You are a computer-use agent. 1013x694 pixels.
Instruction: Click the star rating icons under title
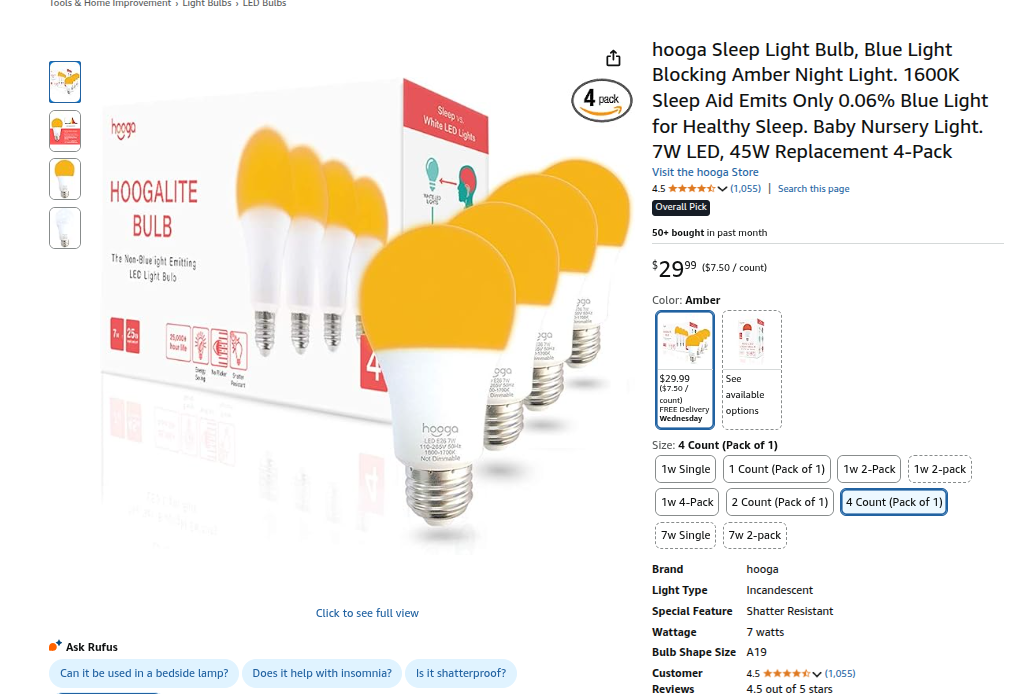click(691, 189)
